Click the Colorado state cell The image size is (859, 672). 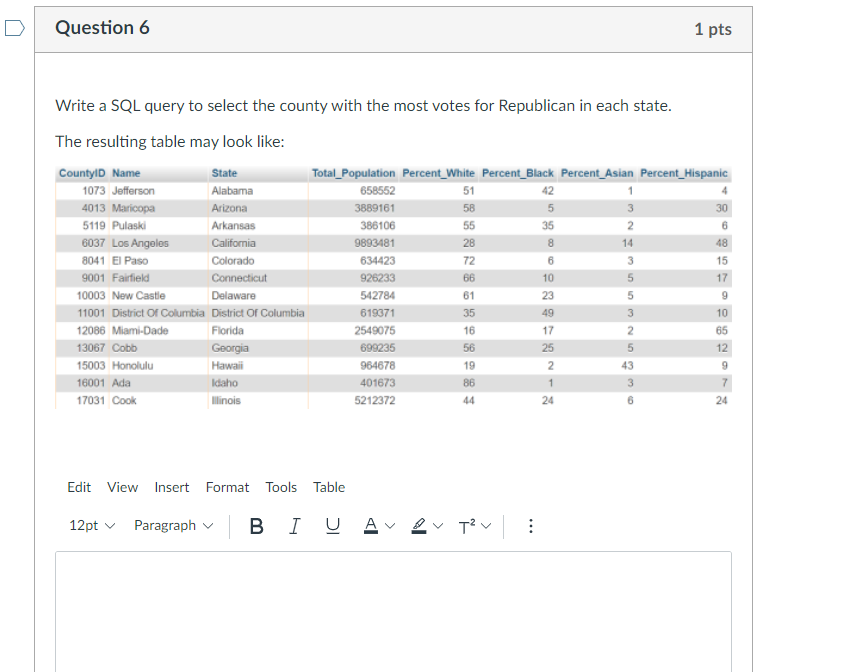pos(233,261)
